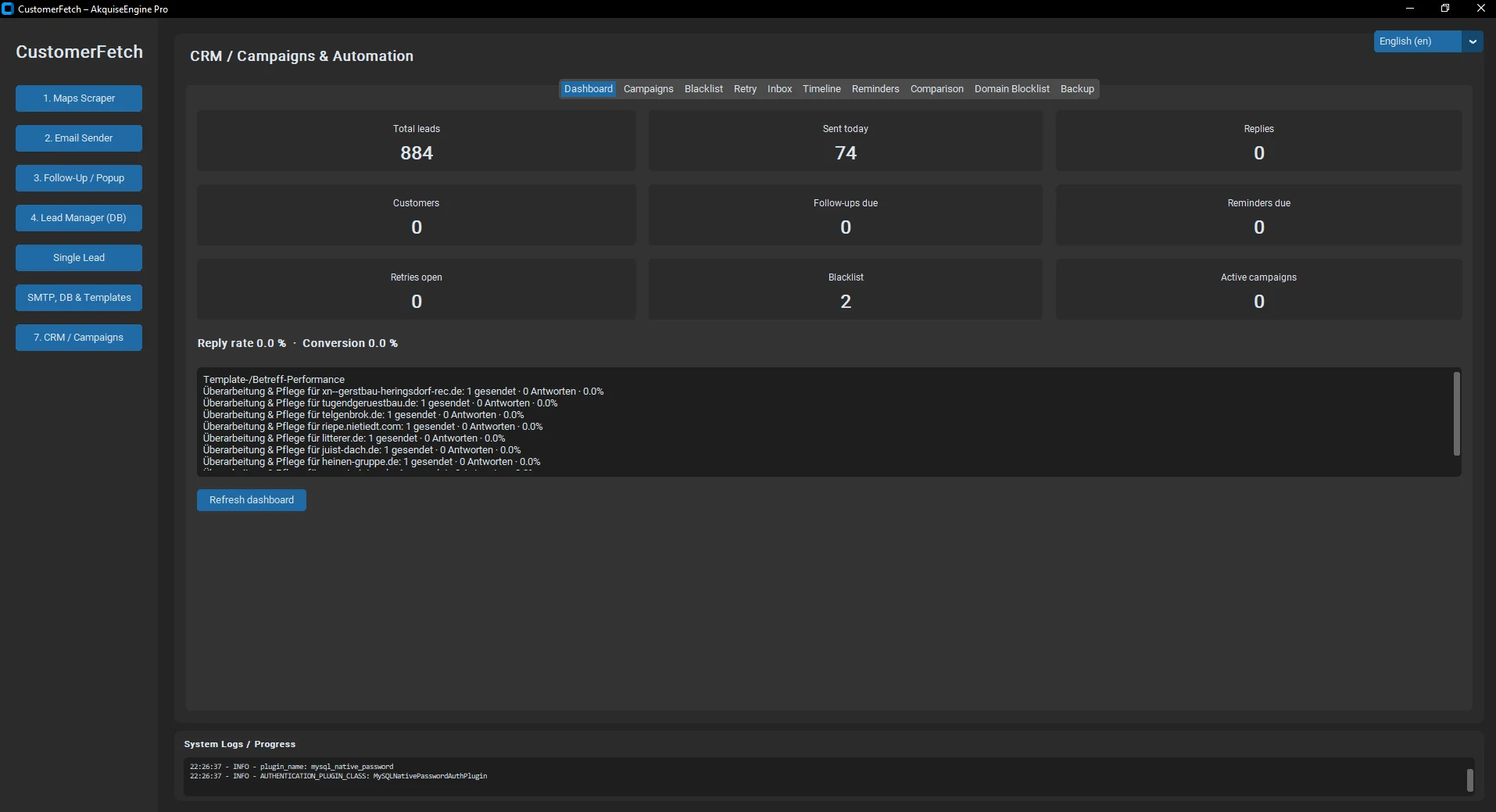Click the System Logs scrollbar
The image size is (1496, 812).
[1470, 780]
